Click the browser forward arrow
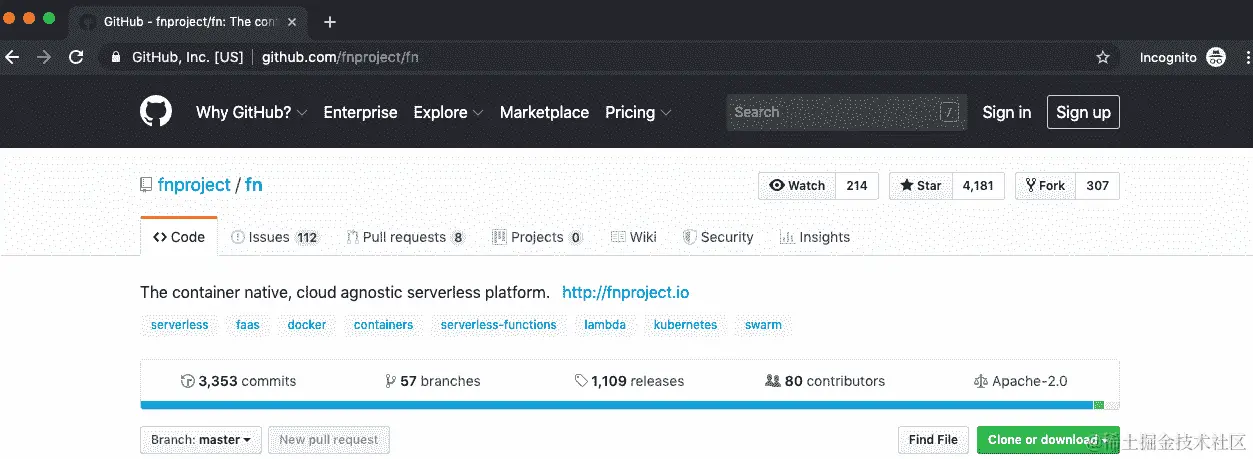The image size is (1253, 459). 44,57
